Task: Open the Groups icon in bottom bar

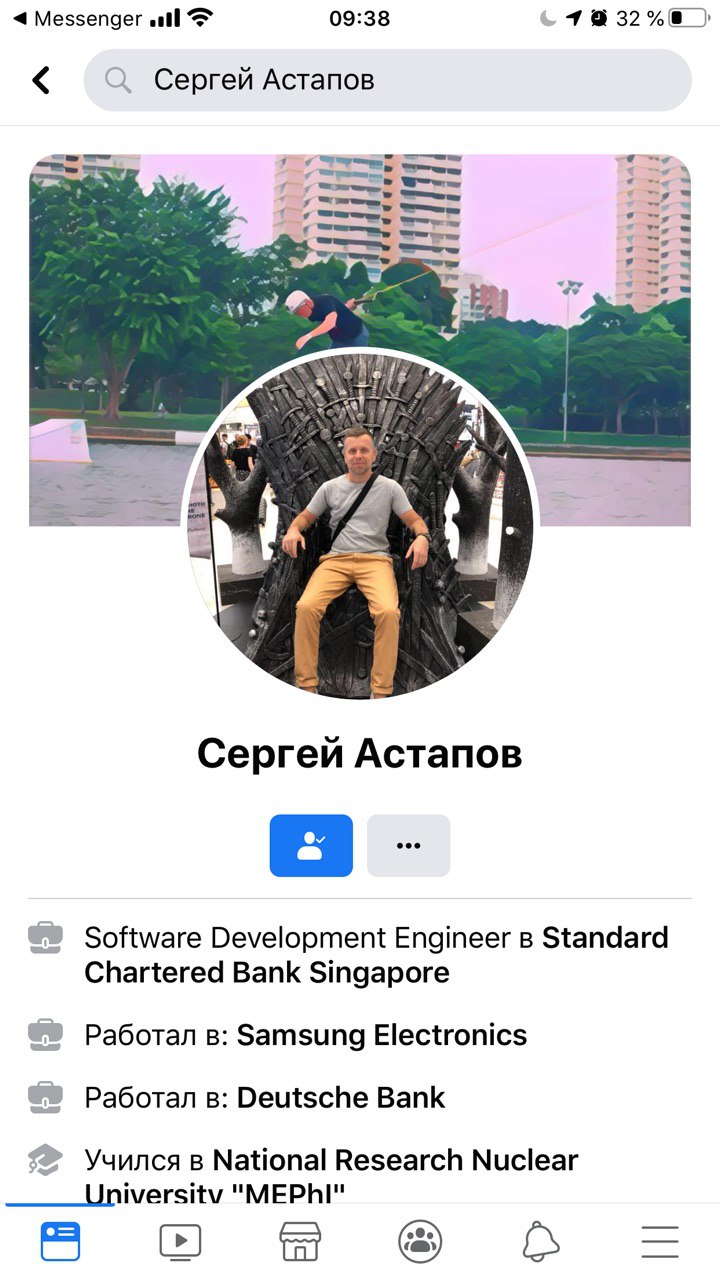Action: [420, 1241]
